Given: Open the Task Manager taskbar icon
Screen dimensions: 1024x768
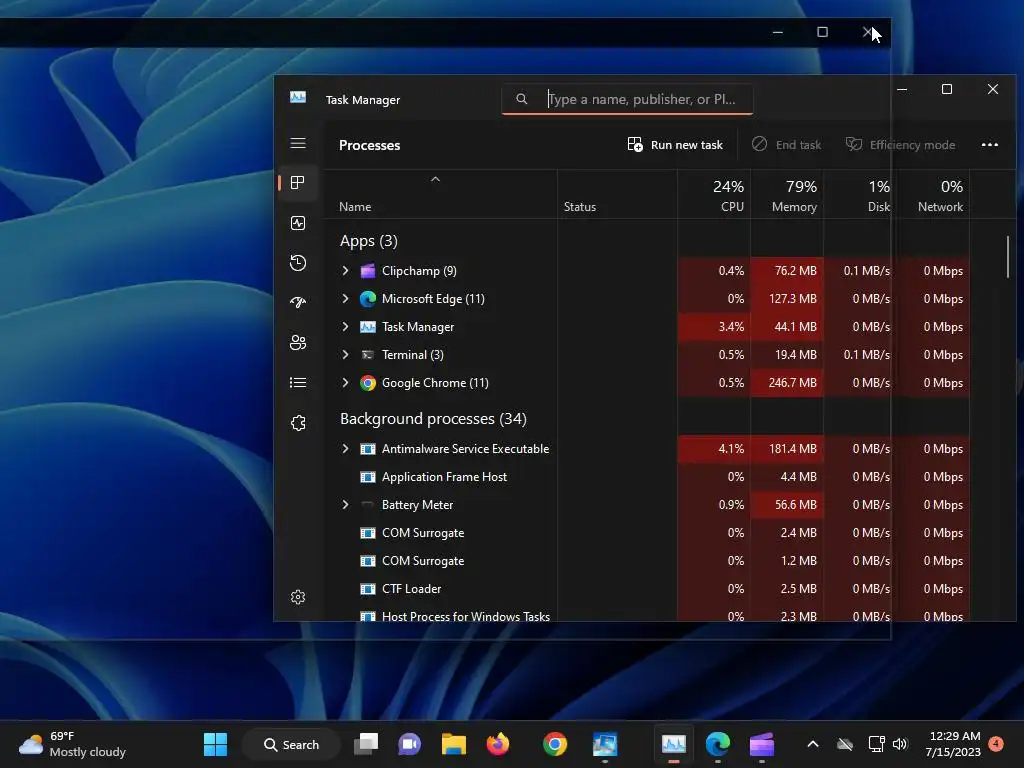Looking at the screenshot, I should tap(673, 744).
